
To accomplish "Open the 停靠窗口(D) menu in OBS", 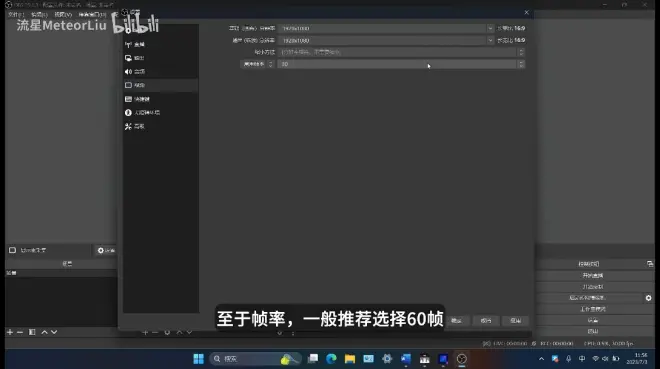I will tap(92, 14).
